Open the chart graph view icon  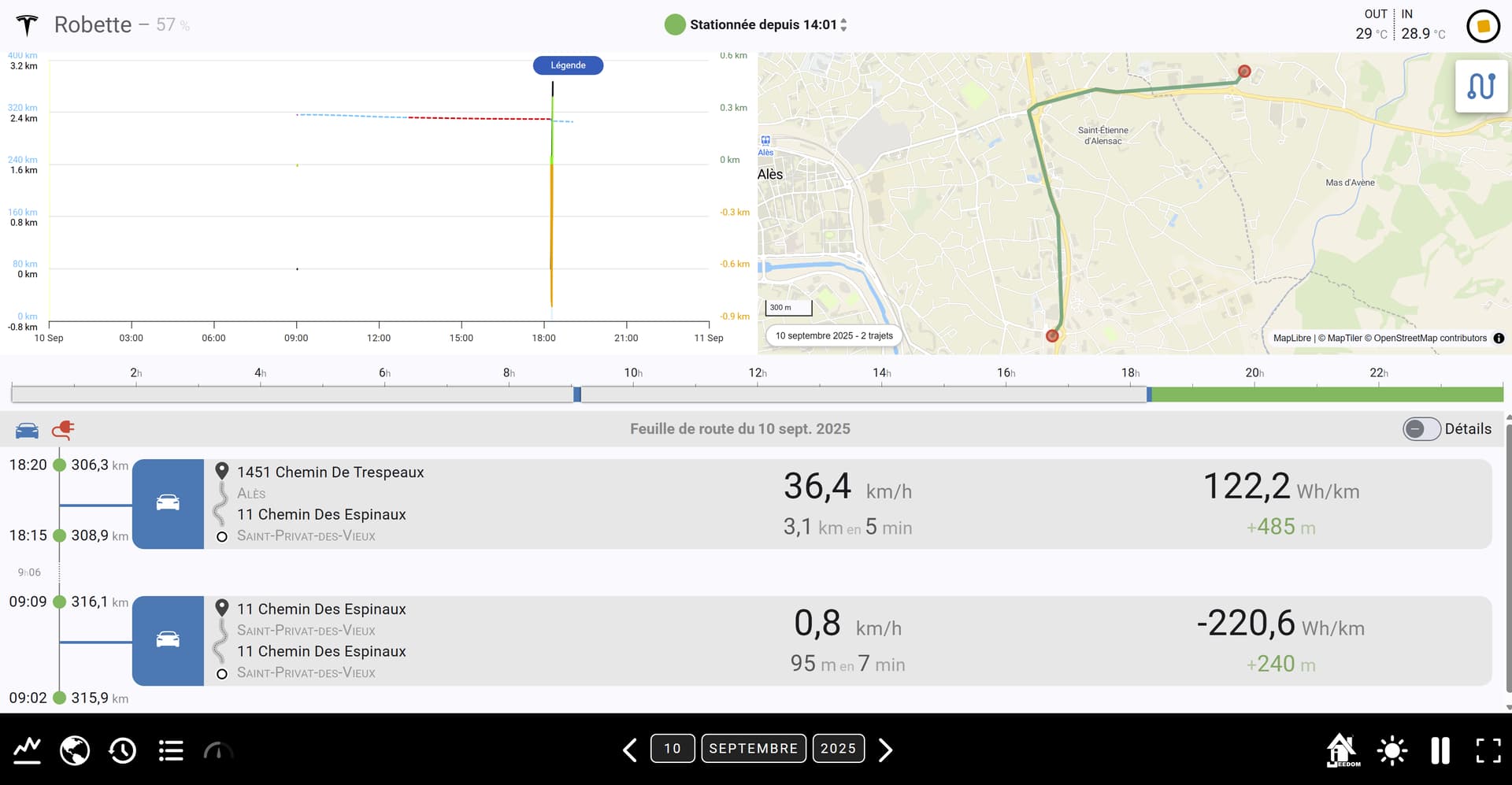[x=27, y=750]
